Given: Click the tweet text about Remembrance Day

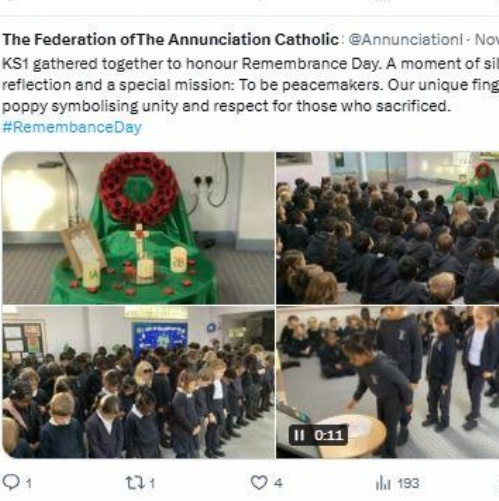Looking at the screenshot, I should (250, 85).
